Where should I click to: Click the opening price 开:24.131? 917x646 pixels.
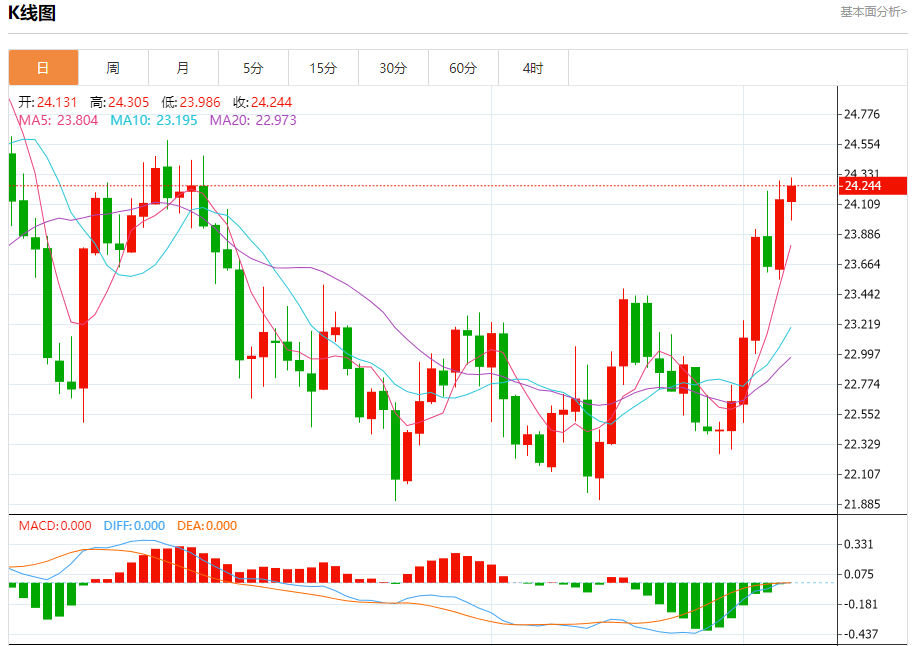(x=47, y=102)
